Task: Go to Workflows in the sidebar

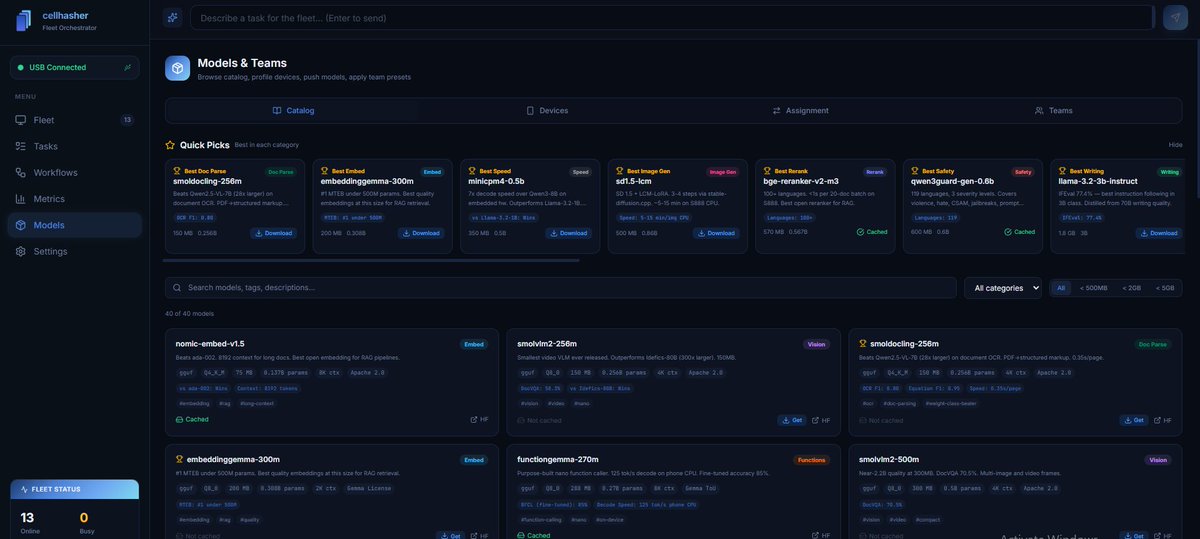Action: click(75, 172)
